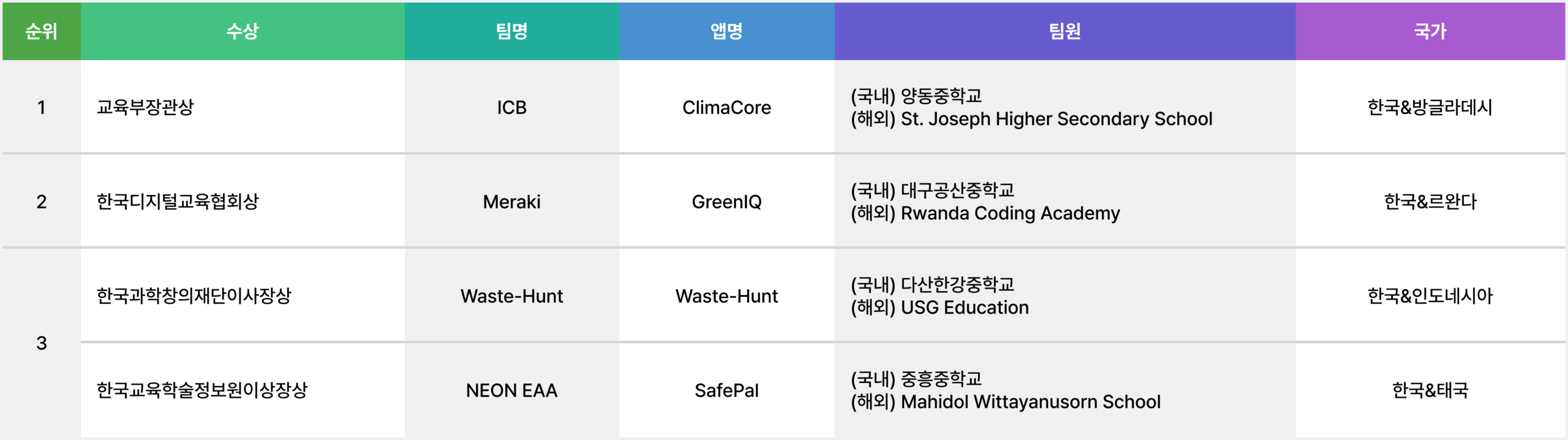Click the SafePal app name
Screen dimensions: 1568x440
(726, 391)
